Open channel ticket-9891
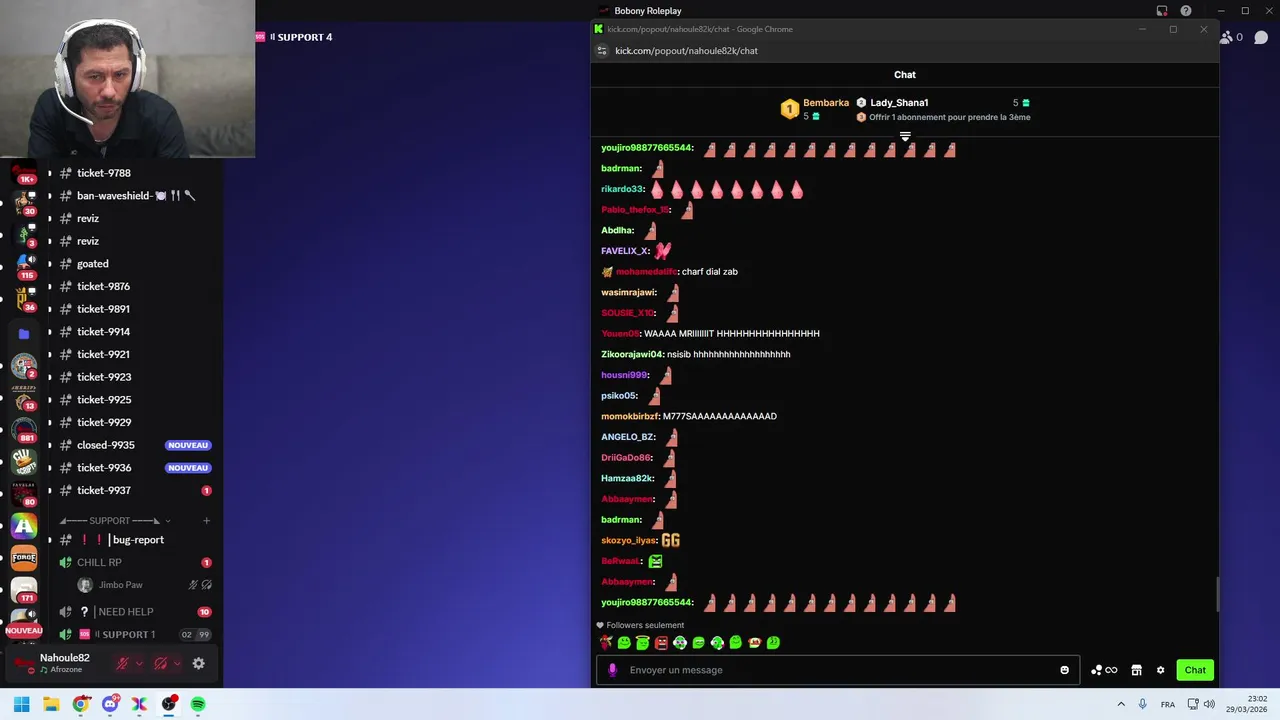 [135, 309]
